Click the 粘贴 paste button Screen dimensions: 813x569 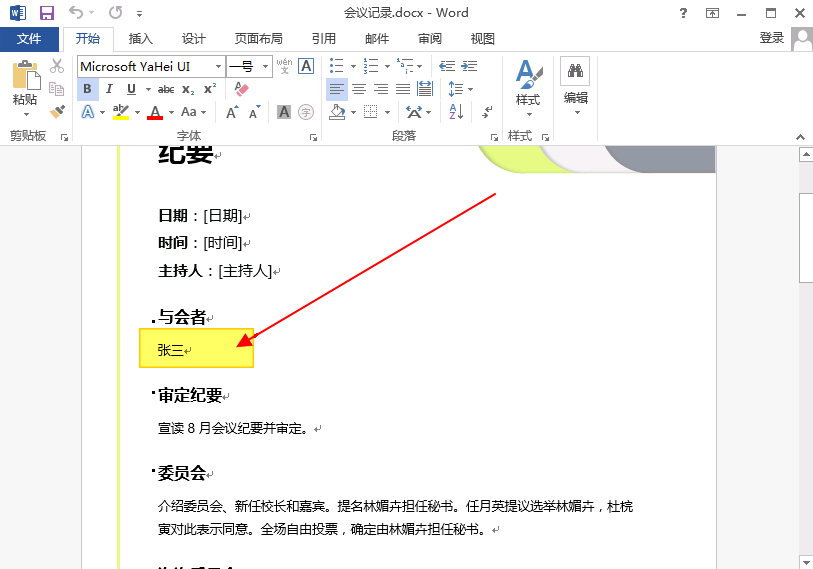click(x=25, y=88)
